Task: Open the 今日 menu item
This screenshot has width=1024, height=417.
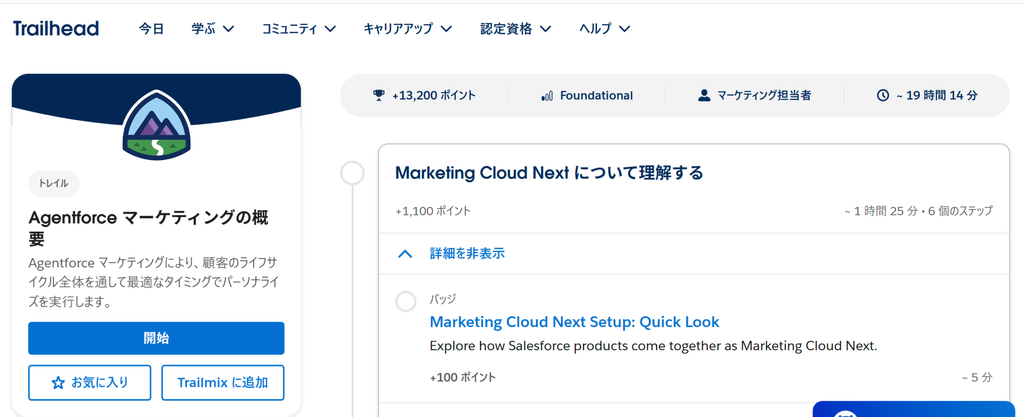Action: (x=152, y=29)
